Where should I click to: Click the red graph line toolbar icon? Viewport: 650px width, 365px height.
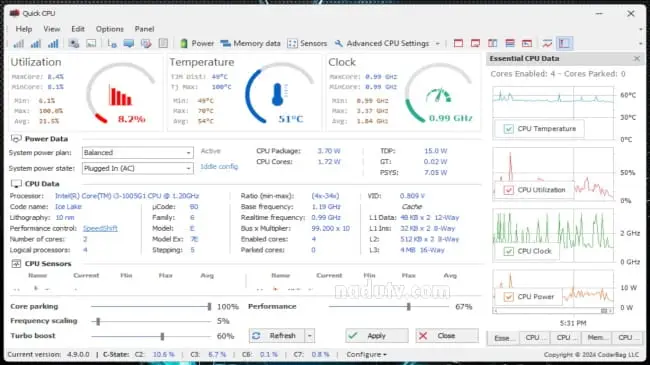tap(547, 43)
